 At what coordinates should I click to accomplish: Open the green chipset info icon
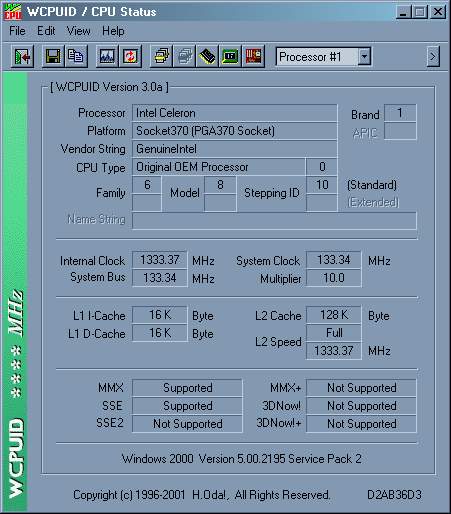230,57
